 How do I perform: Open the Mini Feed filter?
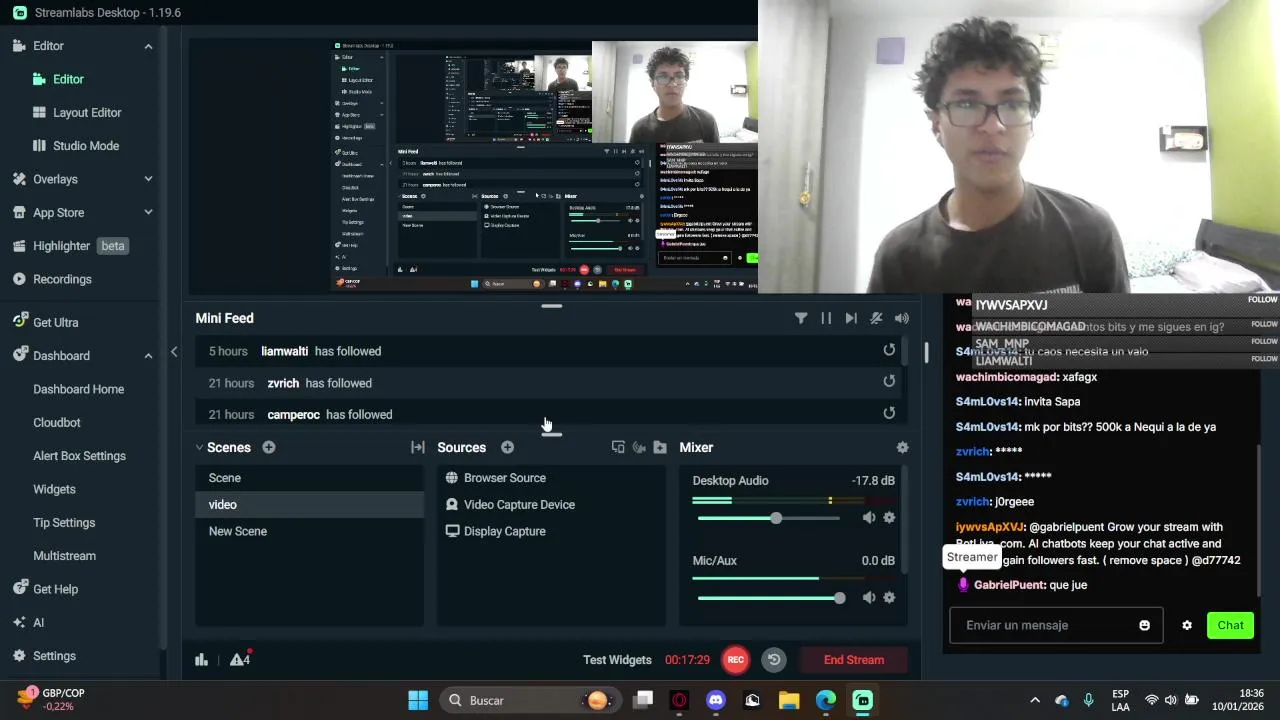point(801,318)
